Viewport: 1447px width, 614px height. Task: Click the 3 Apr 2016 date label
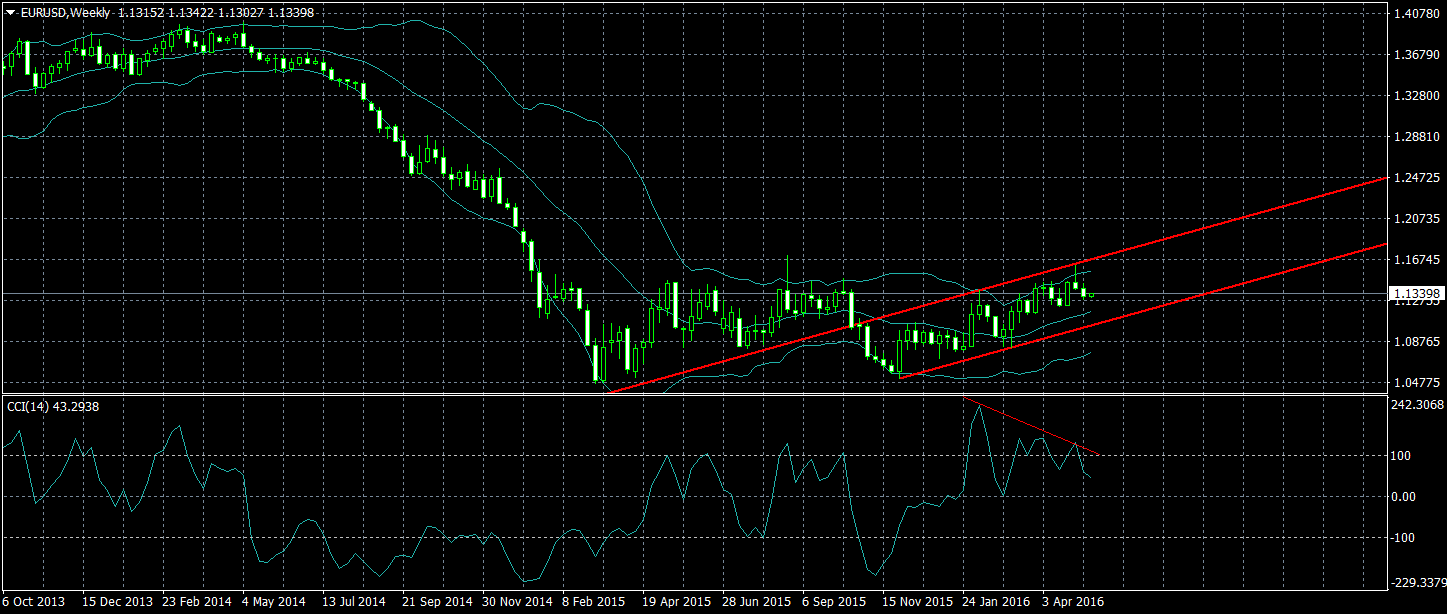[1074, 603]
